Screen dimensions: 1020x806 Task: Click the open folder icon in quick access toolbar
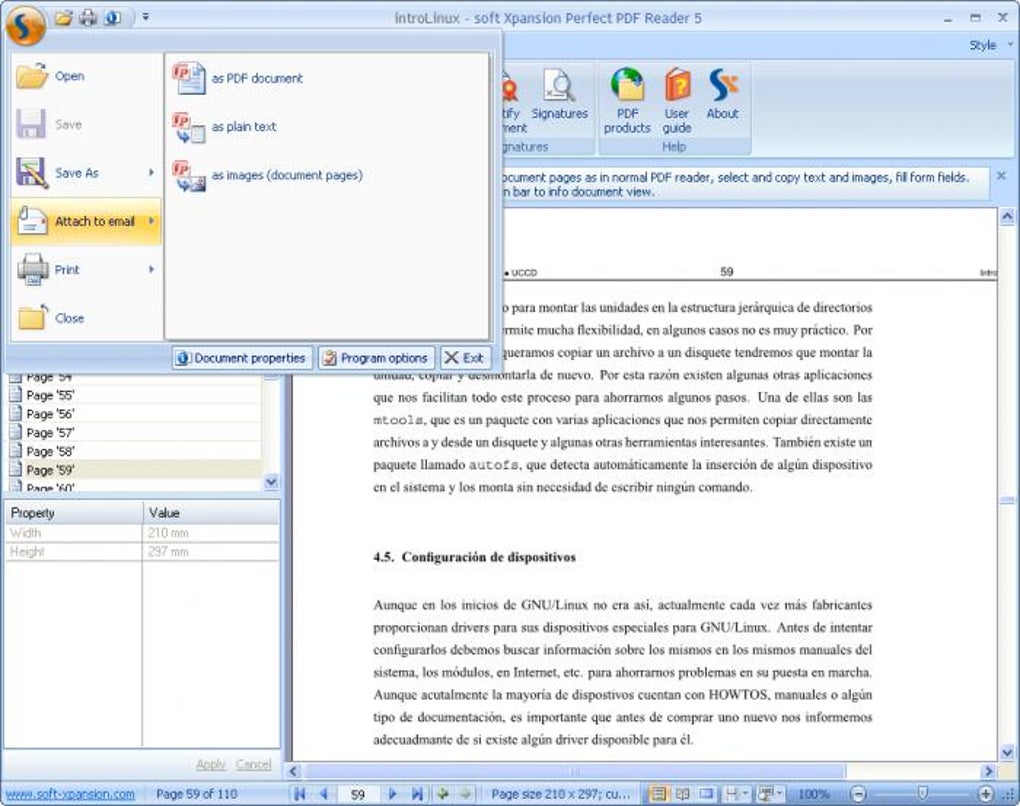click(64, 18)
